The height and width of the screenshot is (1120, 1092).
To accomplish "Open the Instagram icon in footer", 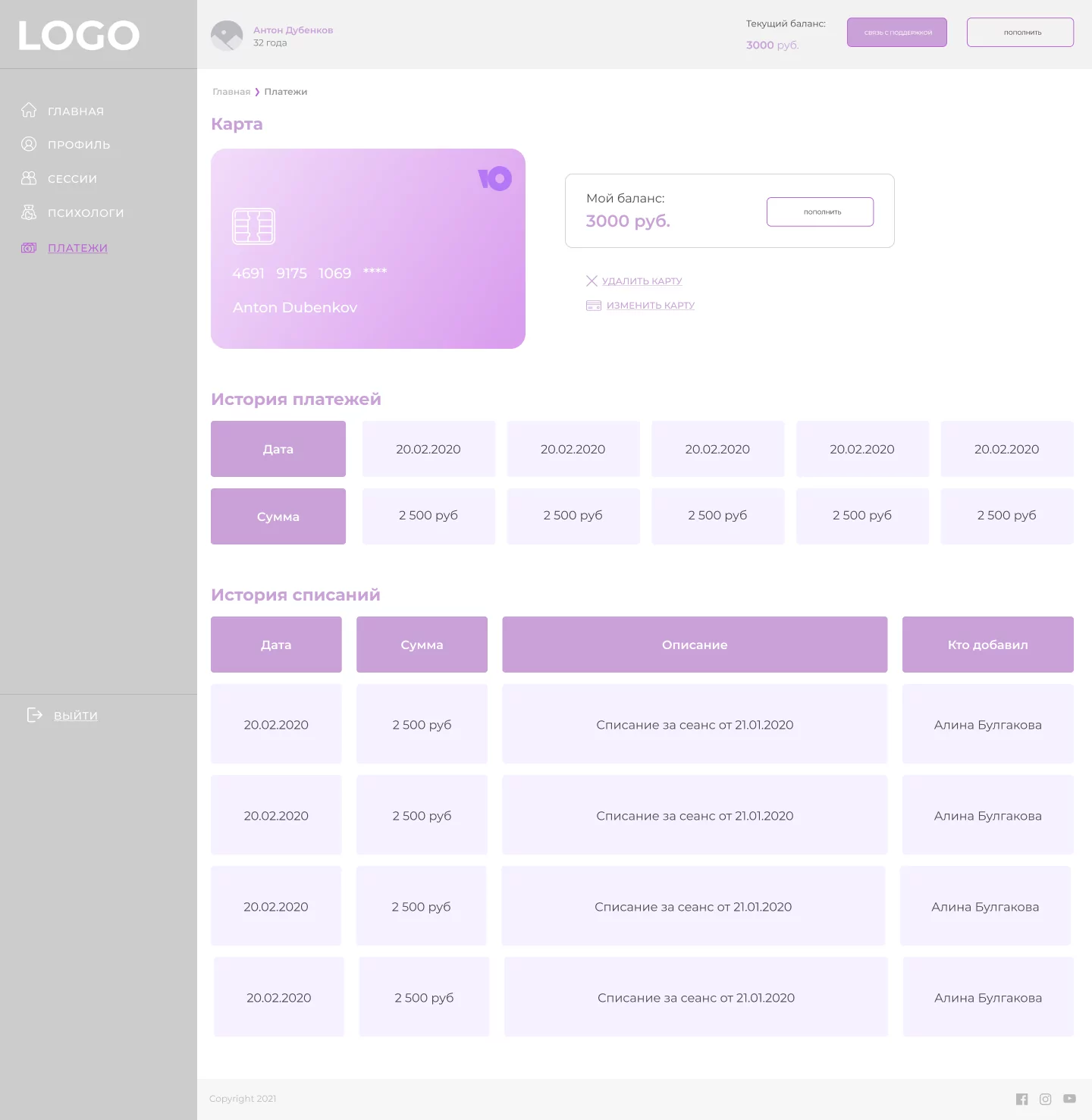I will [1046, 1099].
